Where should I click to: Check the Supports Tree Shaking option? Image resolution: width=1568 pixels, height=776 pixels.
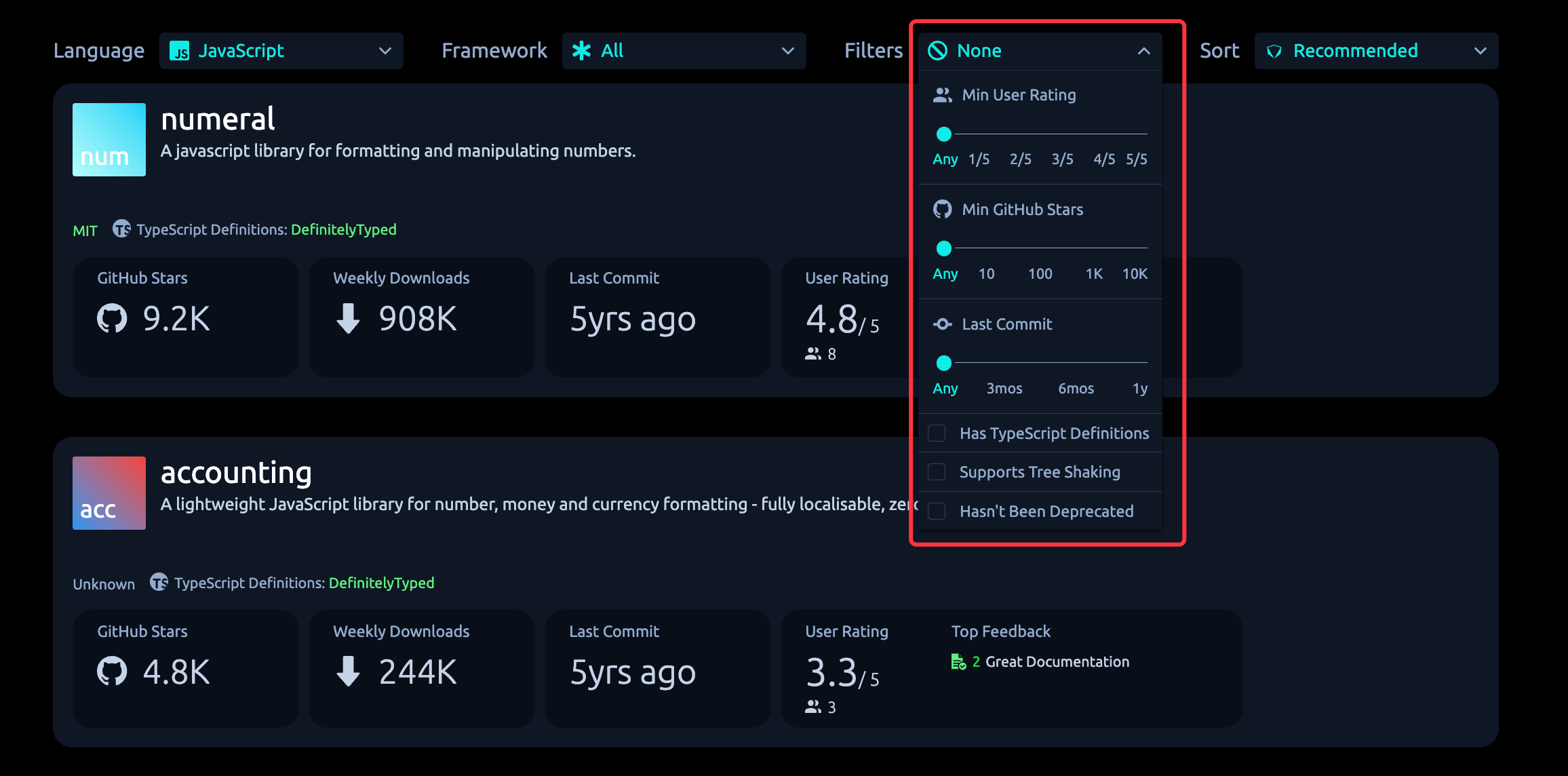[937, 472]
